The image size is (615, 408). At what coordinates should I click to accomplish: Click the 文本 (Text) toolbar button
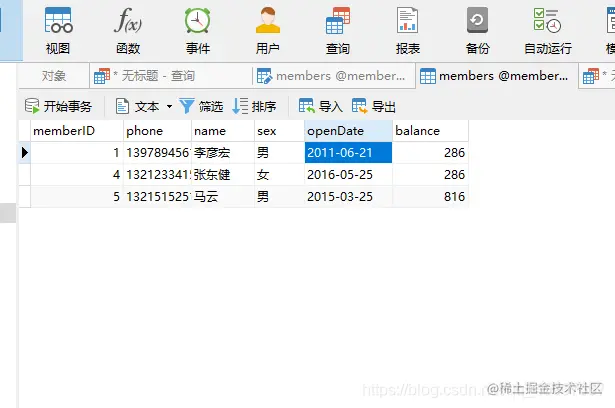pyautogui.click(x=138, y=106)
